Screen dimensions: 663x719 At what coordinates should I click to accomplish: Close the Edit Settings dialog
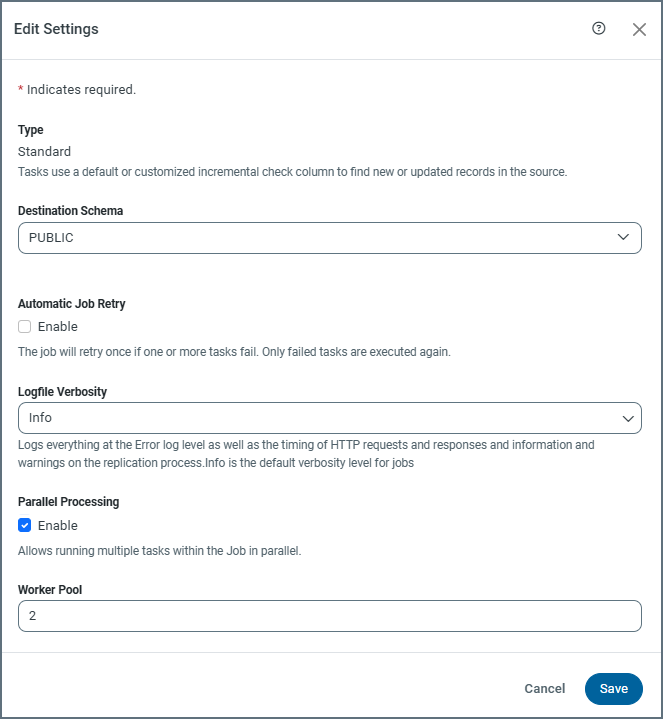(x=639, y=30)
